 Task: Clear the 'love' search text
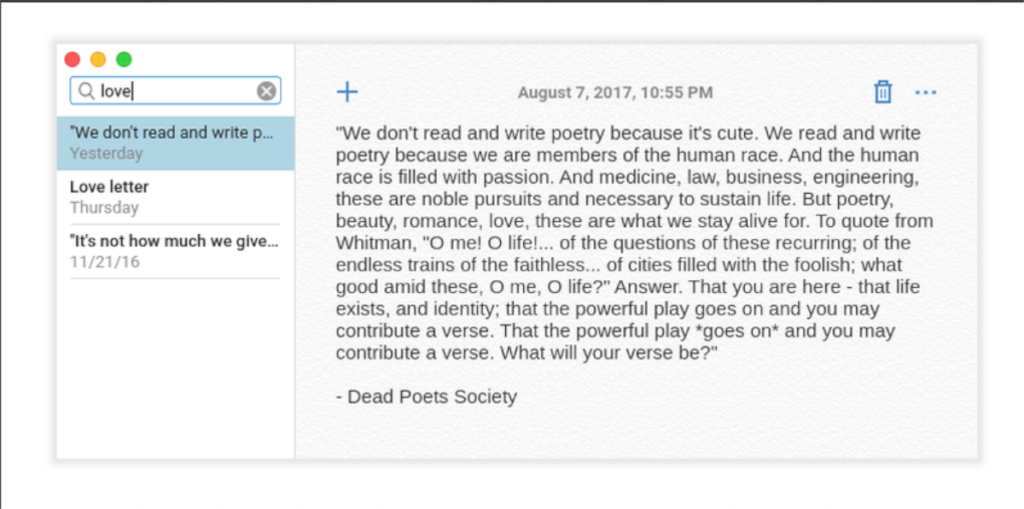(x=266, y=91)
